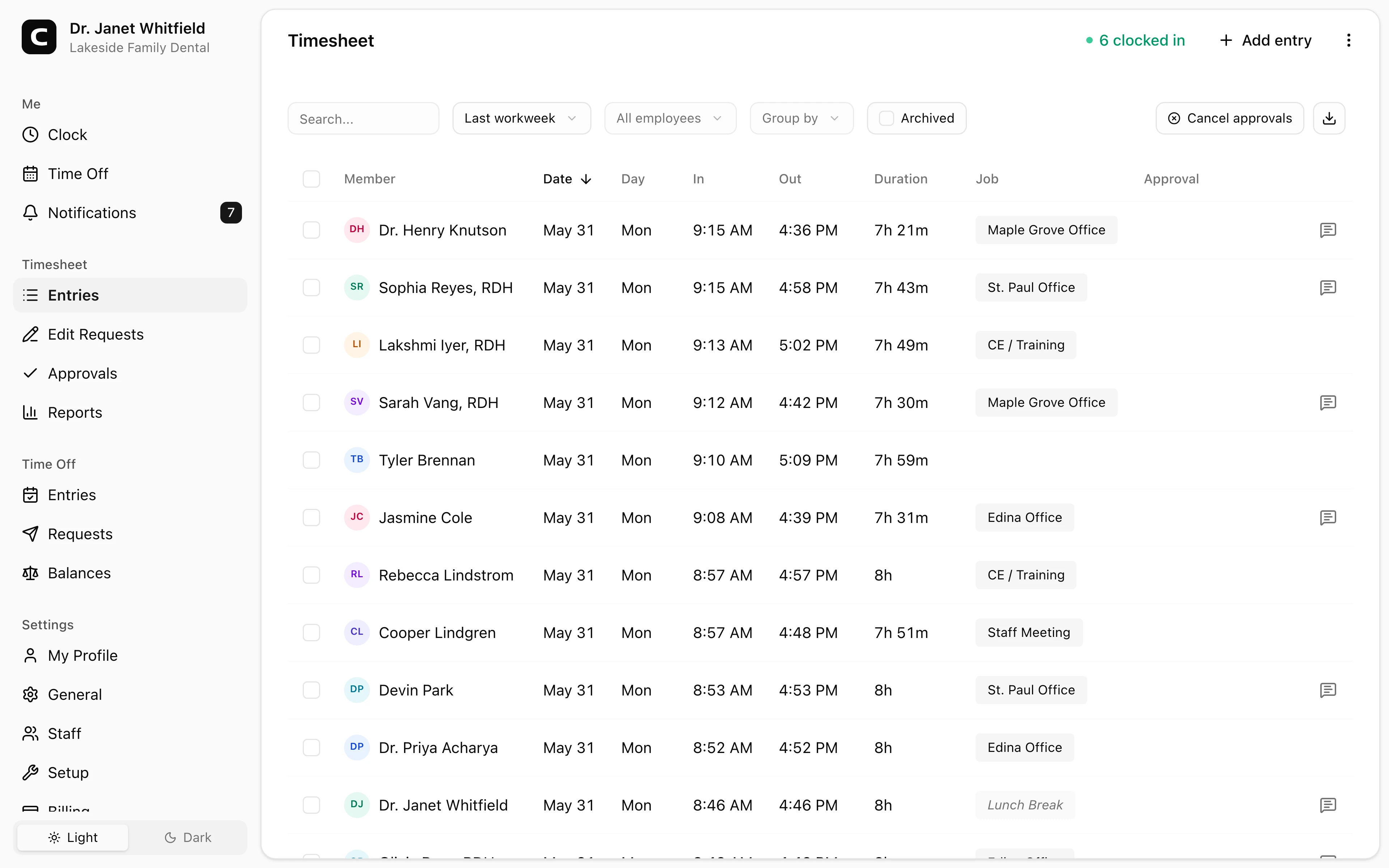Viewport: 1389px width, 868px height.
Task: Sort by the Member column header
Action: tap(370, 179)
